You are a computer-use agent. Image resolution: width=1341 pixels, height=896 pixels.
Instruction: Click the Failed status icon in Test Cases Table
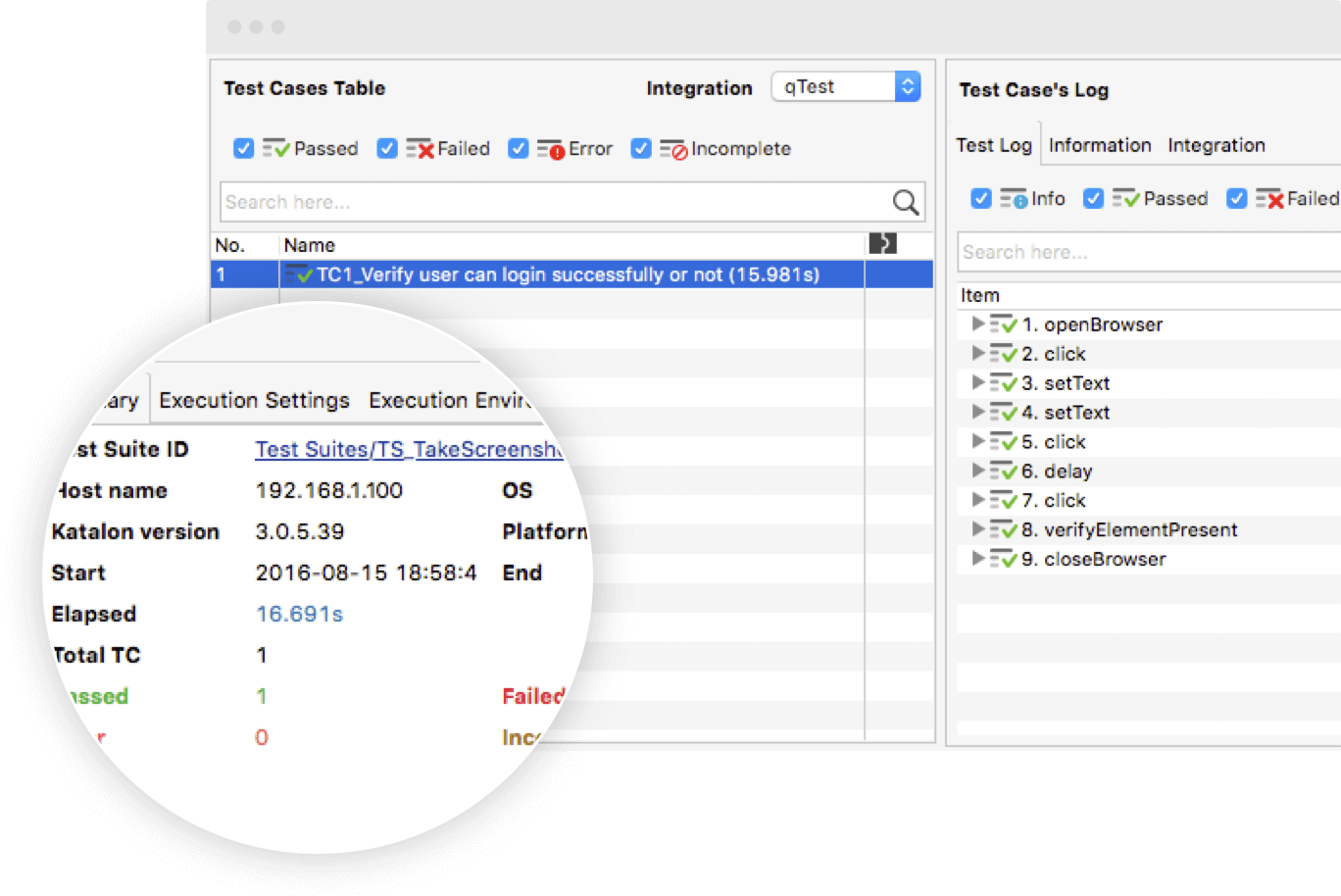[420, 148]
